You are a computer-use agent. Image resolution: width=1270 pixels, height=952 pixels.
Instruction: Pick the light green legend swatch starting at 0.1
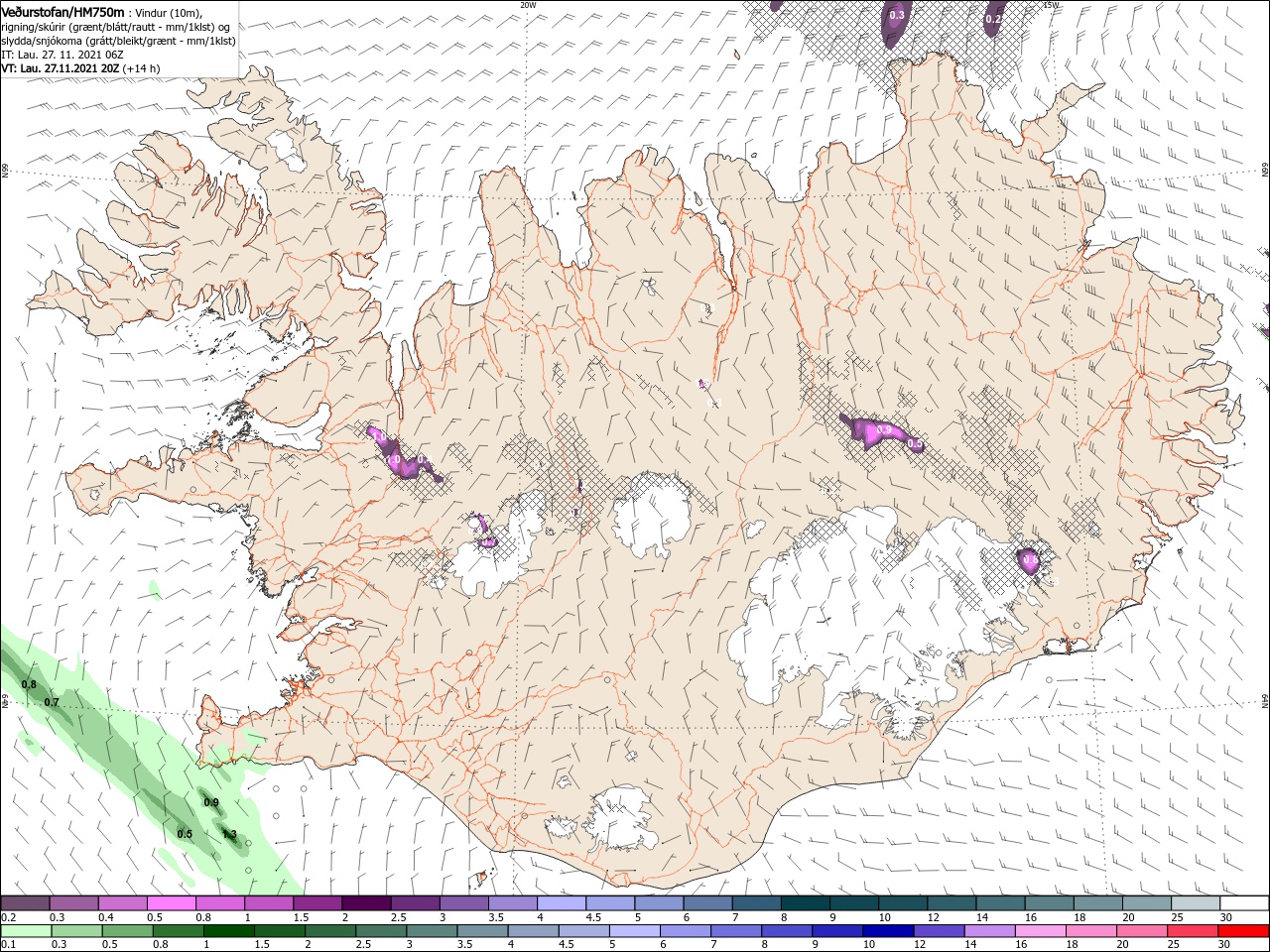point(26,931)
